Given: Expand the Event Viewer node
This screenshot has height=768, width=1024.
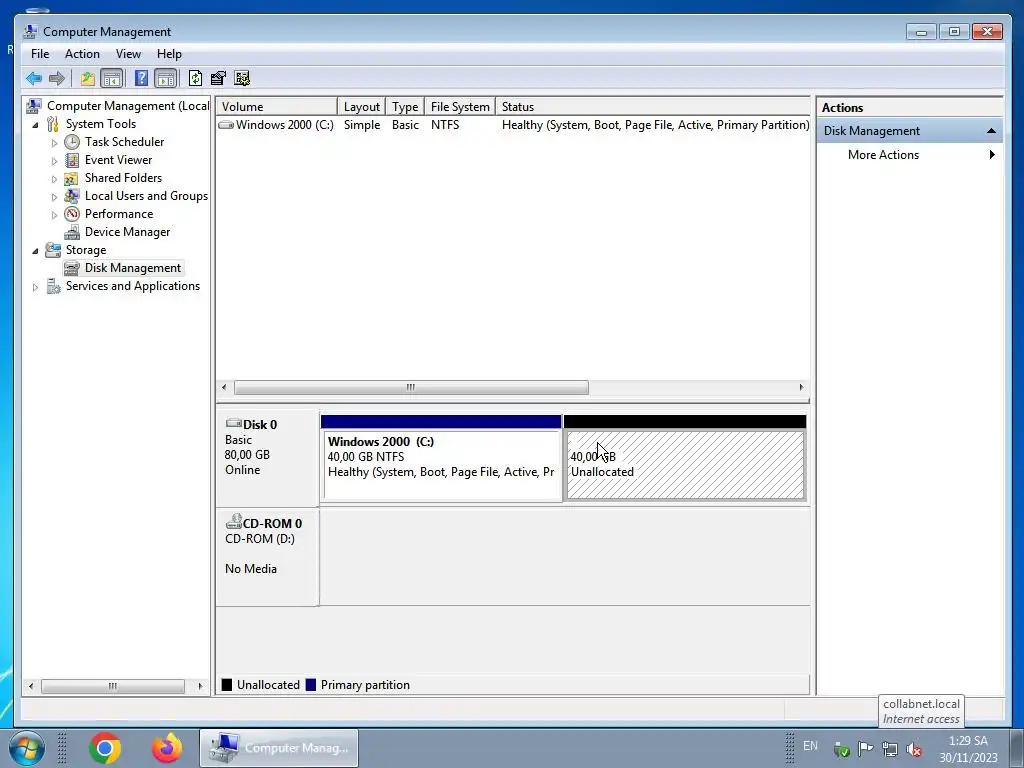Looking at the screenshot, I should (x=54, y=161).
